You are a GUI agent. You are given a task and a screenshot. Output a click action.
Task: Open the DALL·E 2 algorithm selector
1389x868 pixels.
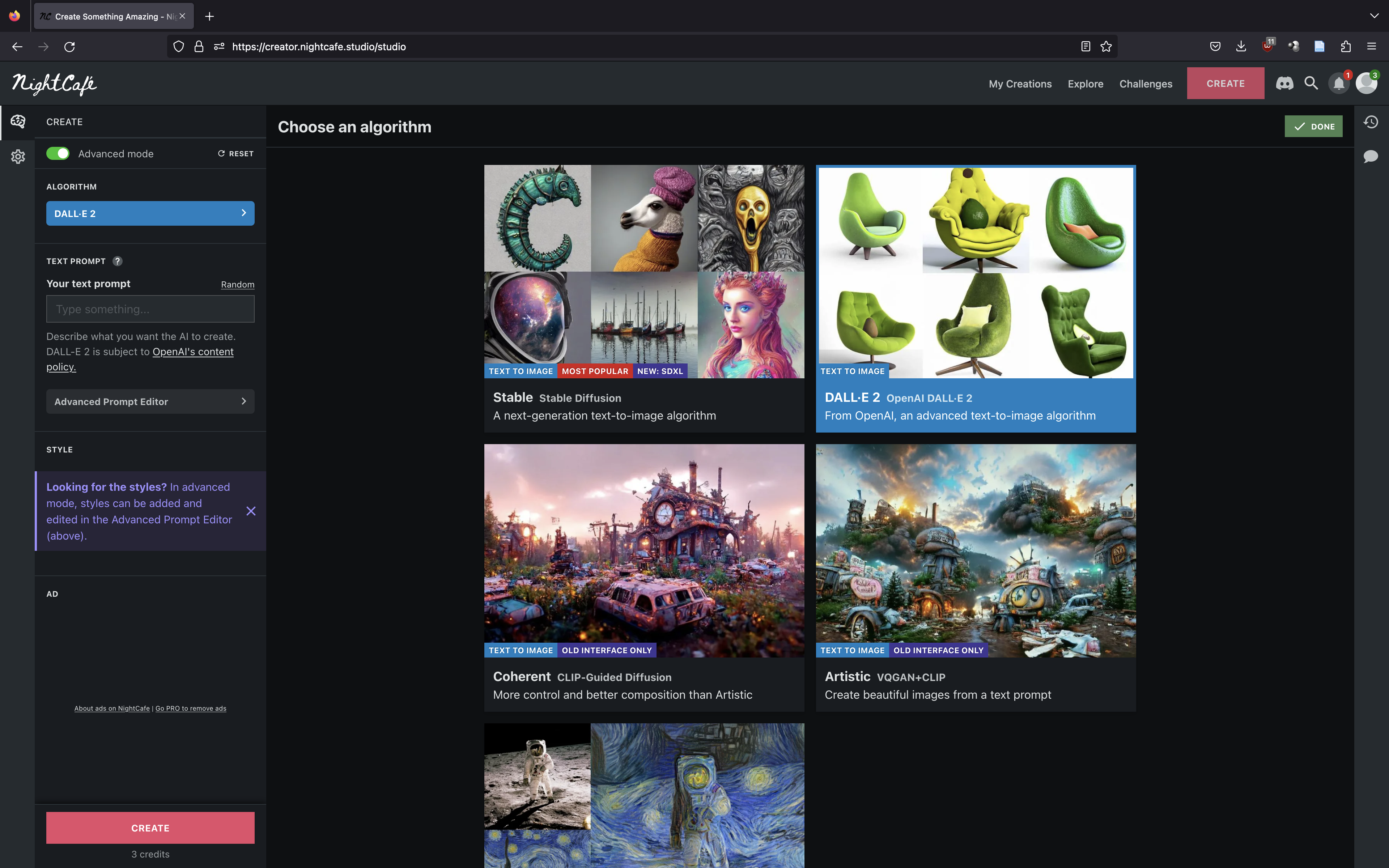click(150, 213)
